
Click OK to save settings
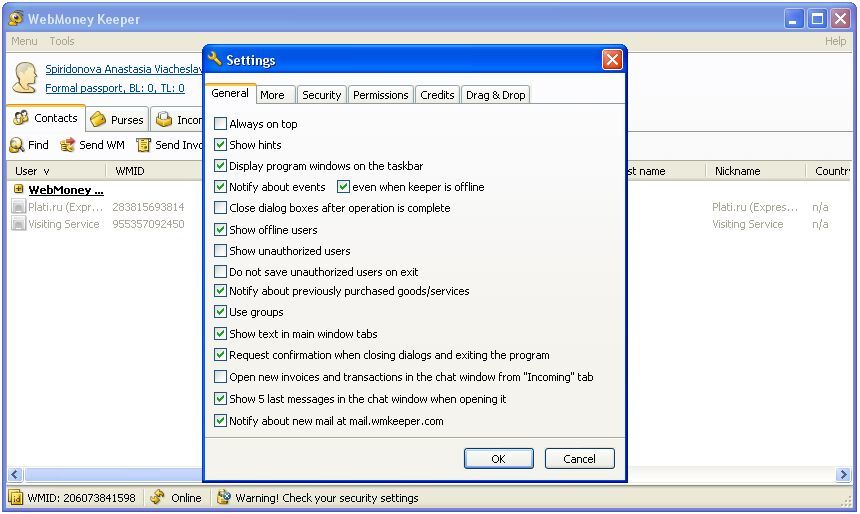498,459
